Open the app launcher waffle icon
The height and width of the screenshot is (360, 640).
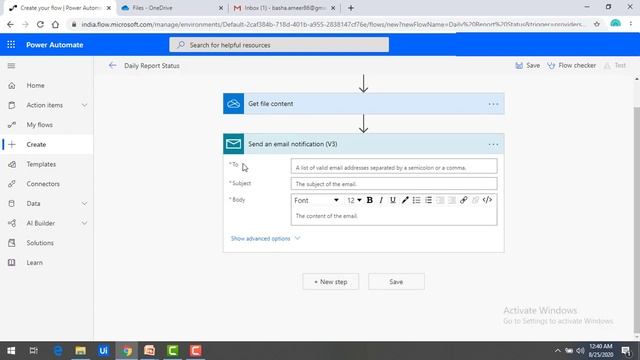[x=11, y=44]
